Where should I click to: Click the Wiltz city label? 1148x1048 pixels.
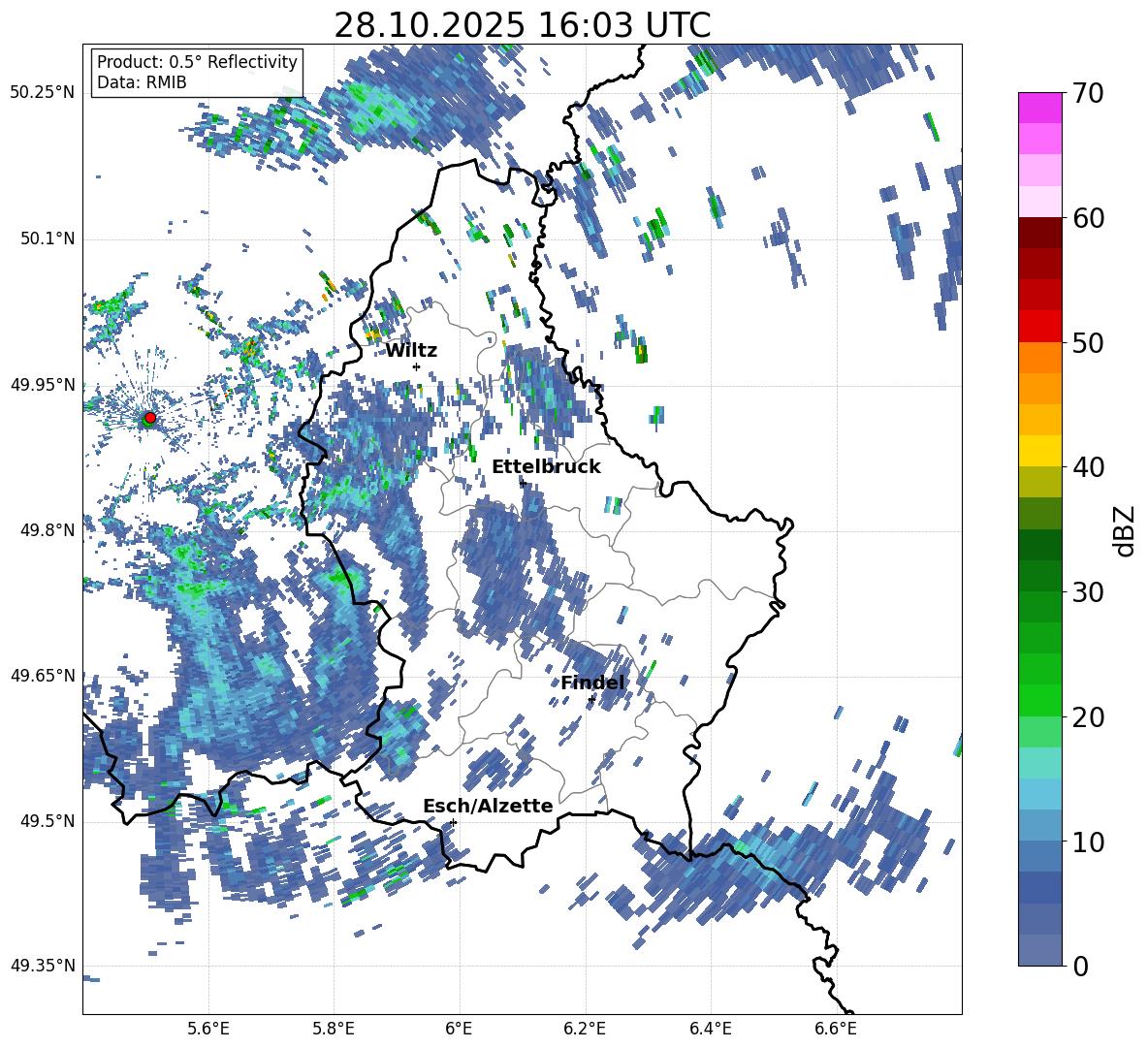[x=411, y=351]
